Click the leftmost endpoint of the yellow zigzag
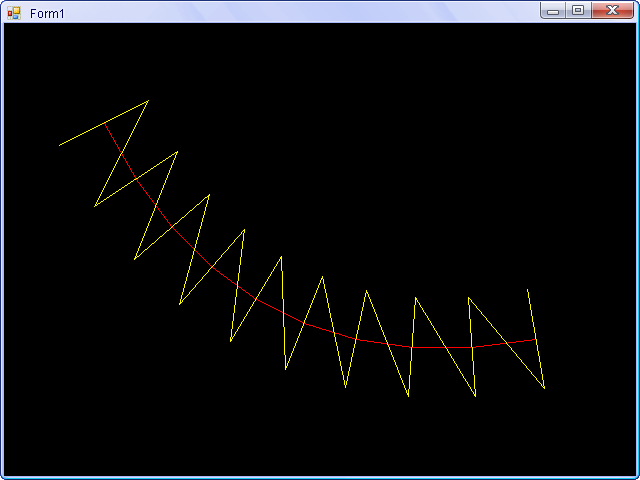The image size is (640, 480). pyautogui.click(x=60, y=145)
